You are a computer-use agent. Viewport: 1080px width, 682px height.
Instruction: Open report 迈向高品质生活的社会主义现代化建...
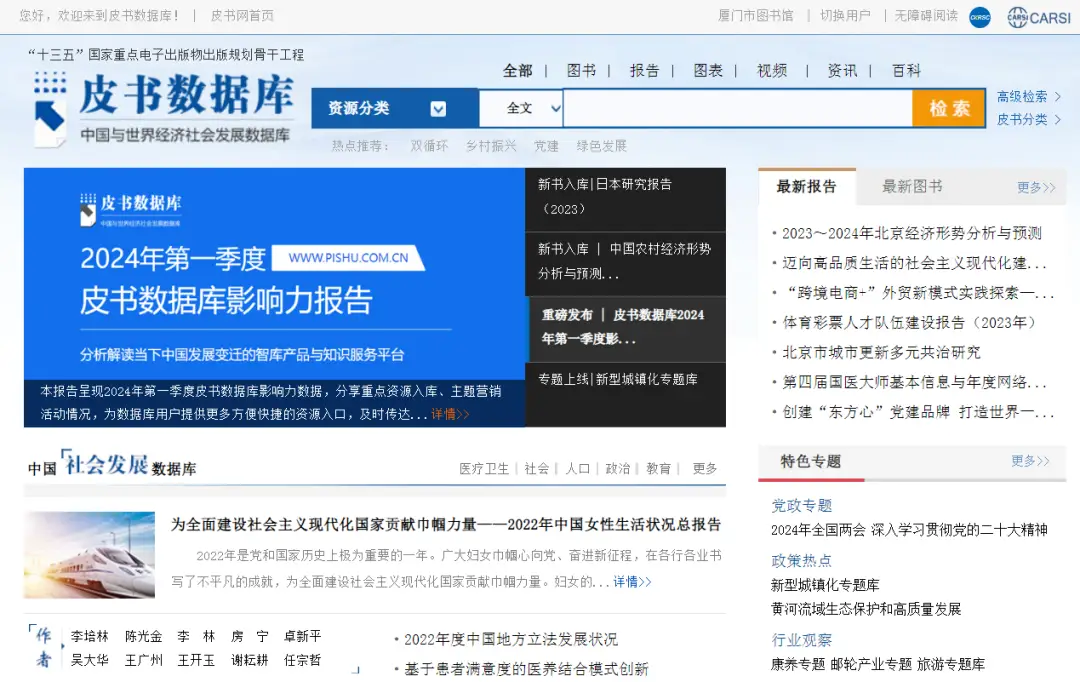(x=915, y=263)
